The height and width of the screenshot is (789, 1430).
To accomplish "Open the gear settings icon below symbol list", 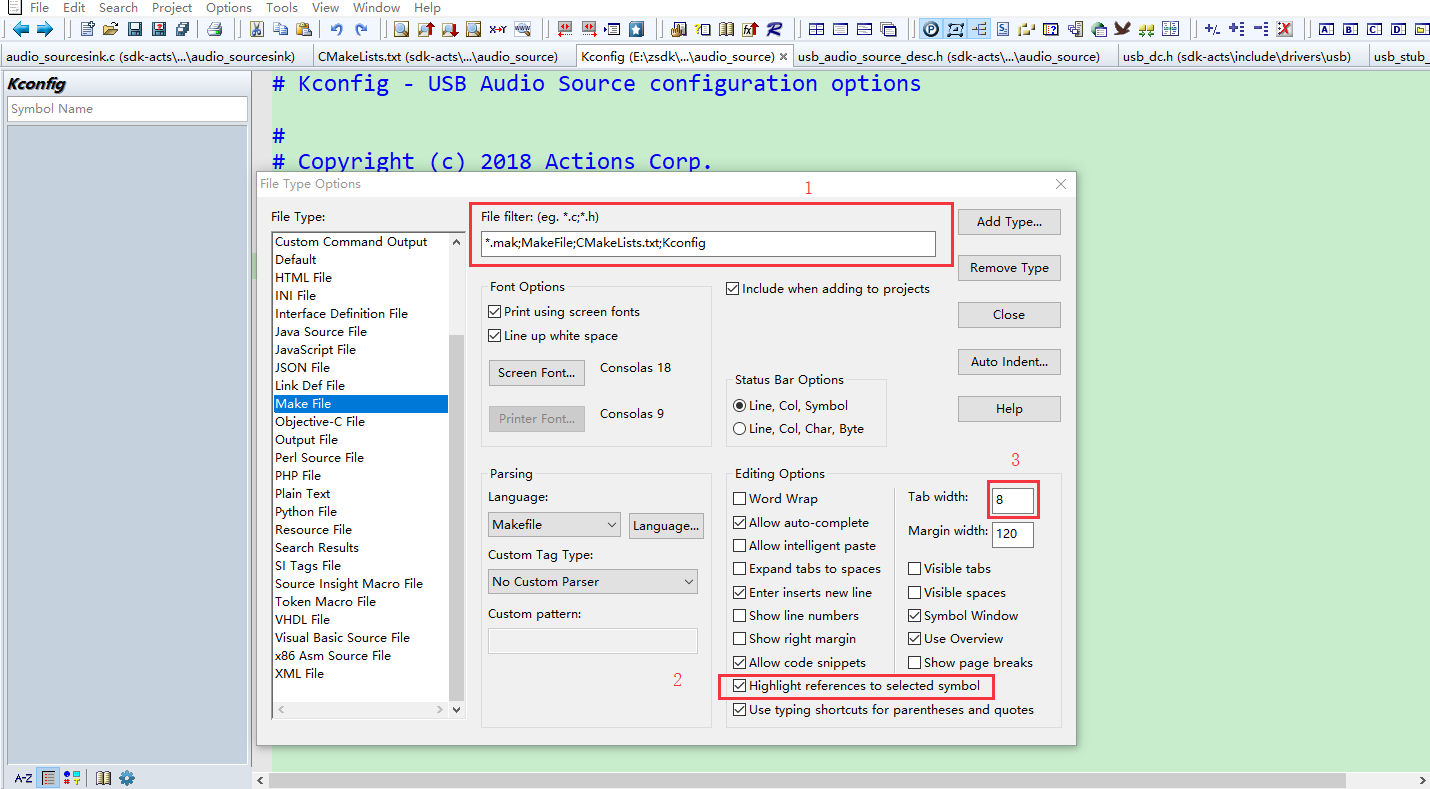I will 125,777.
